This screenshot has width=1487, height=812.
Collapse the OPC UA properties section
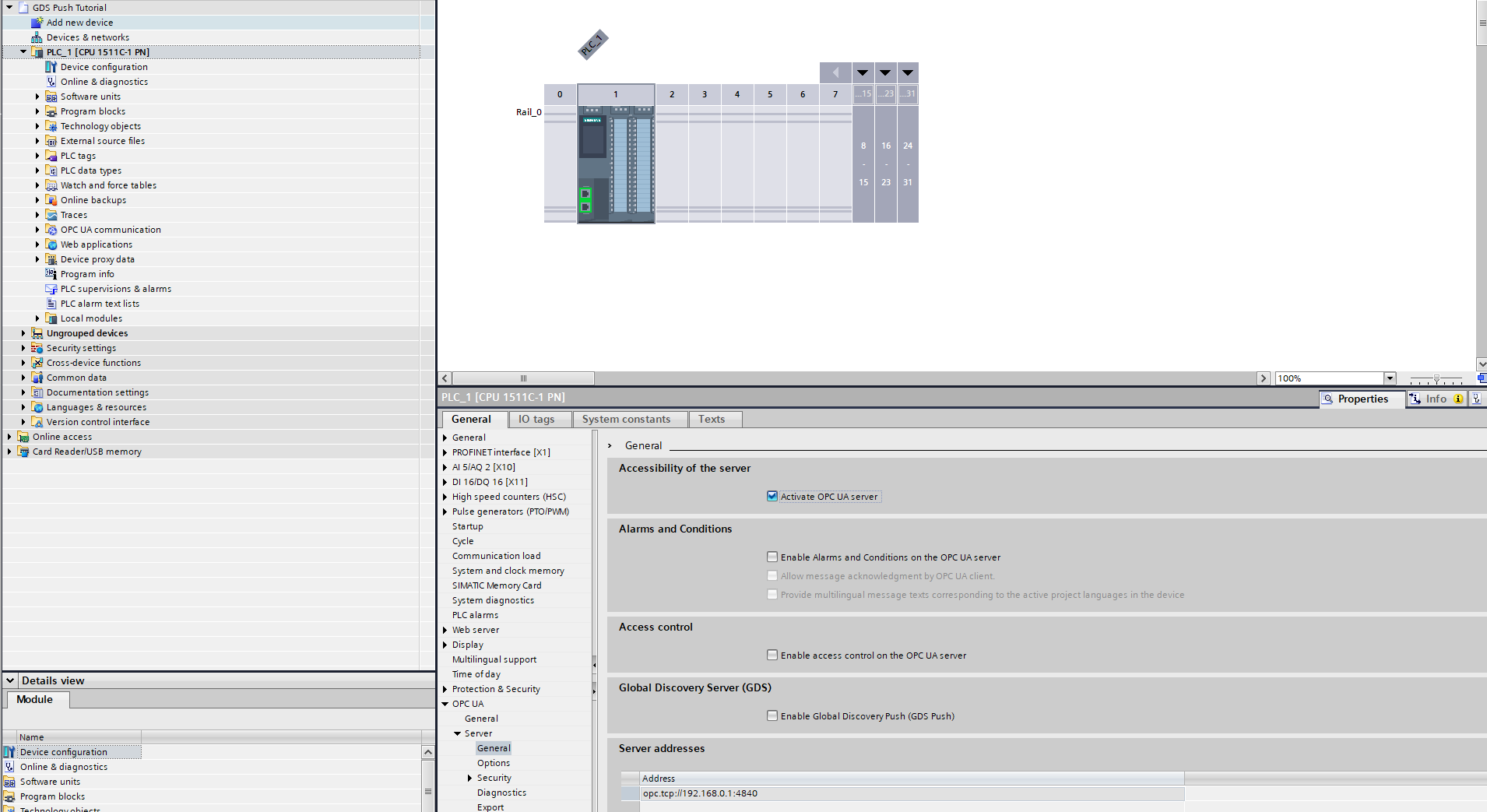pyautogui.click(x=445, y=704)
